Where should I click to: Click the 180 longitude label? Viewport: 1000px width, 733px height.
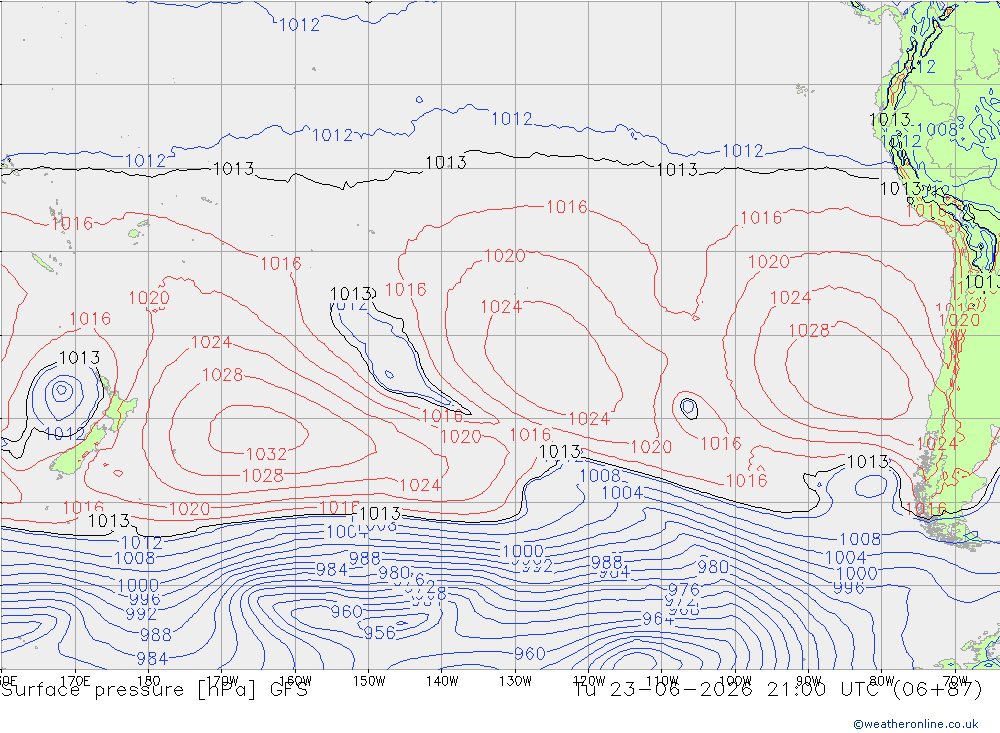[148, 681]
